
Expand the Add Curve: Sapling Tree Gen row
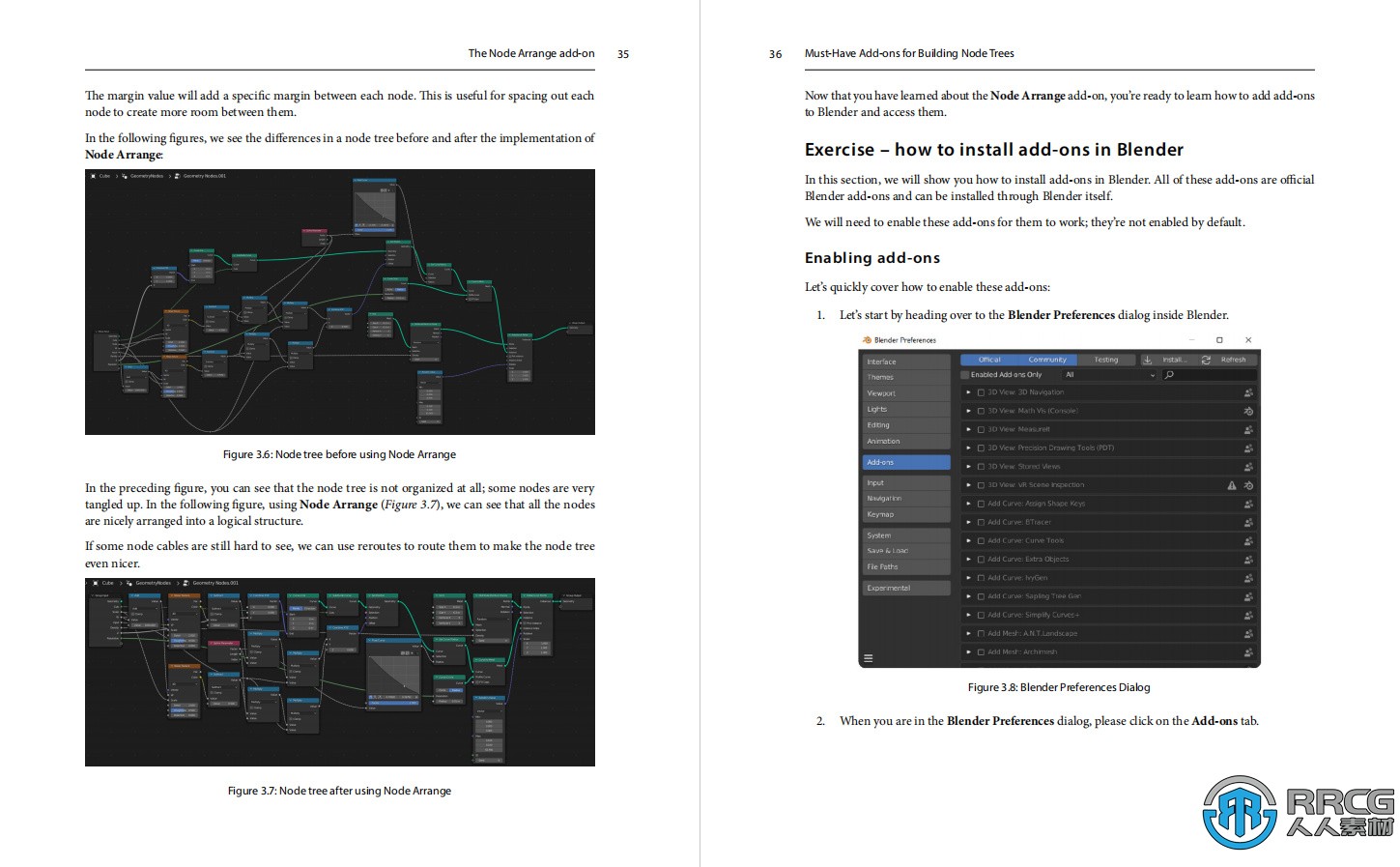point(969,596)
